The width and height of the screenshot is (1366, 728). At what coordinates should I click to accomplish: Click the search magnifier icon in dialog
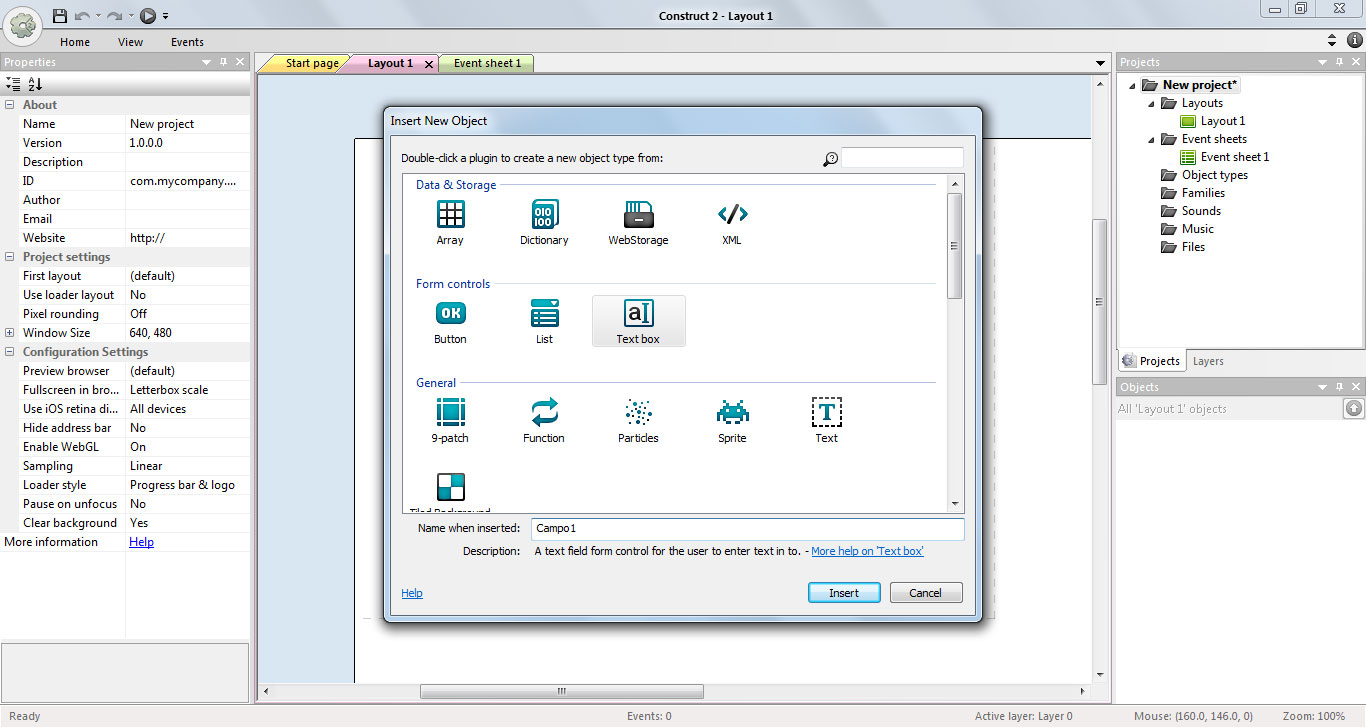830,158
